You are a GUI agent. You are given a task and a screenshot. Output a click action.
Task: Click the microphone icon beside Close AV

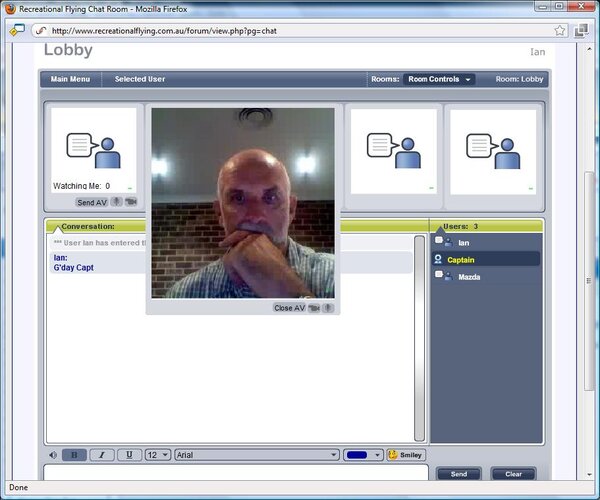[x=328, y=308]
